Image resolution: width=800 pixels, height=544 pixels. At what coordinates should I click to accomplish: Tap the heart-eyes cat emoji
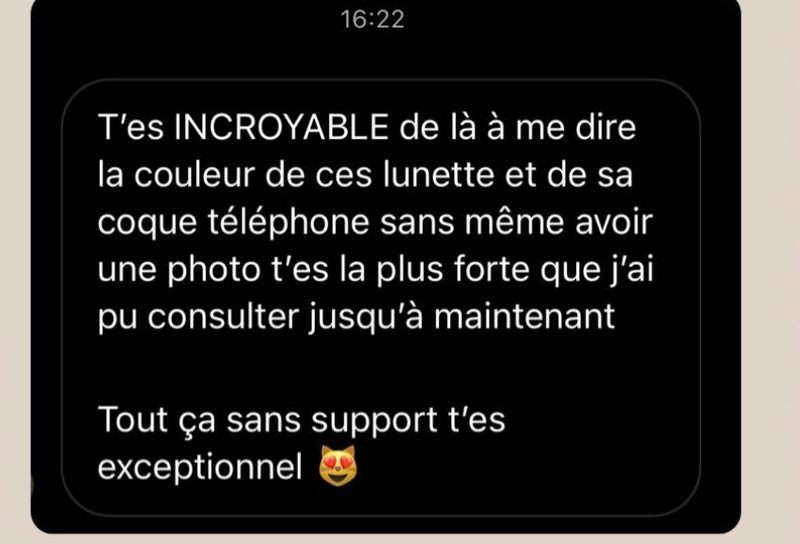click(338, 465)
